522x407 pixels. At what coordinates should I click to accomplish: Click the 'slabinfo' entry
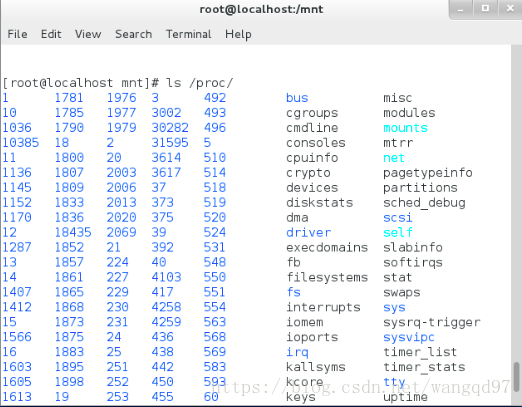[413, 247]
